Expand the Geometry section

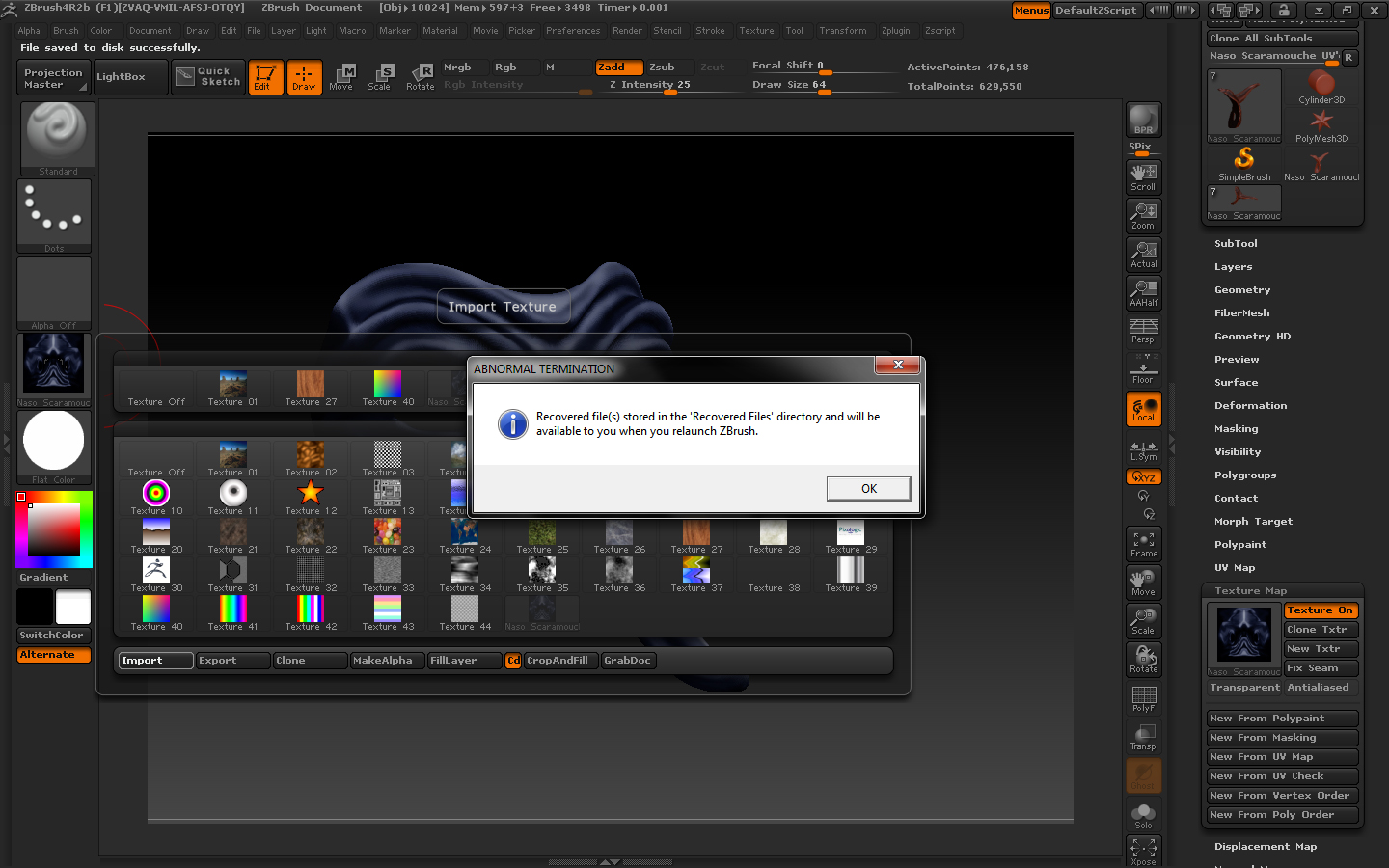(1242, 290)
